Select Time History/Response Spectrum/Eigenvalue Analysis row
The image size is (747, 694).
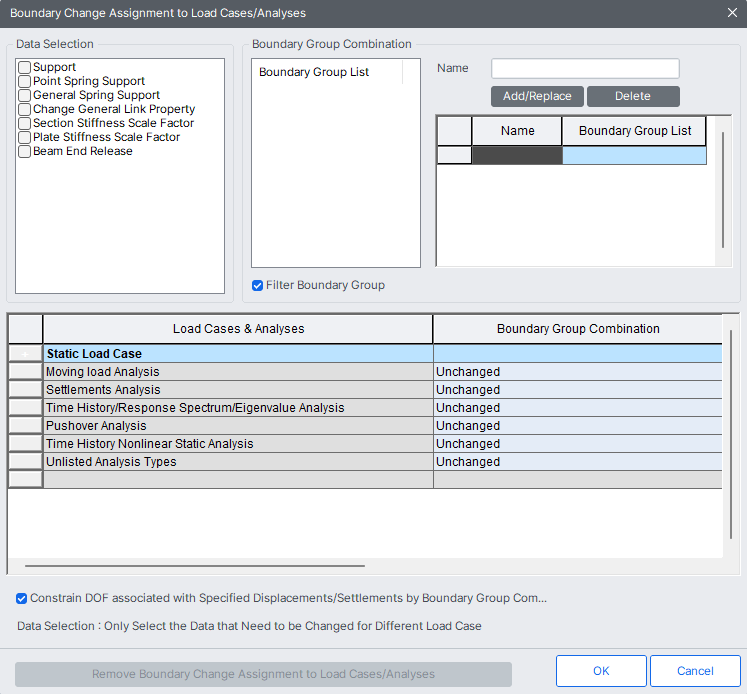(238, 408)
